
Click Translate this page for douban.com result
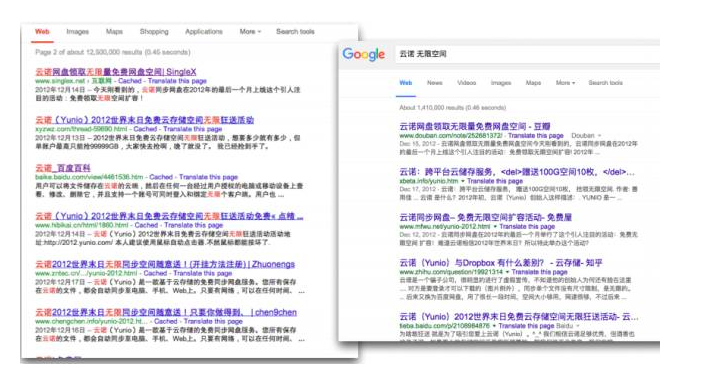[x=535, y=135]
